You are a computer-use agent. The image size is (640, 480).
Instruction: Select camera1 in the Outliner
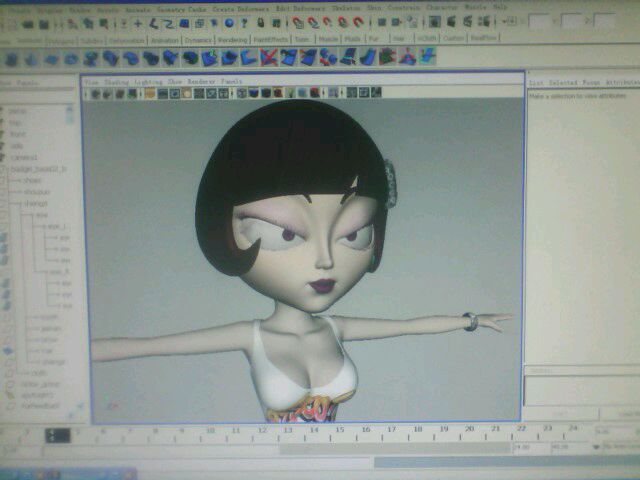[23, 158]
